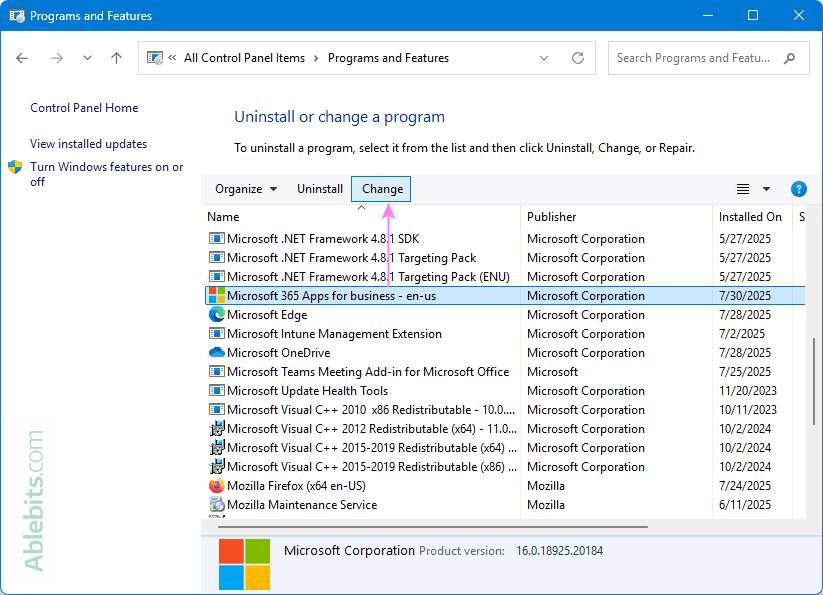Click the Control Panel icon in address bar

coord(156,57)
